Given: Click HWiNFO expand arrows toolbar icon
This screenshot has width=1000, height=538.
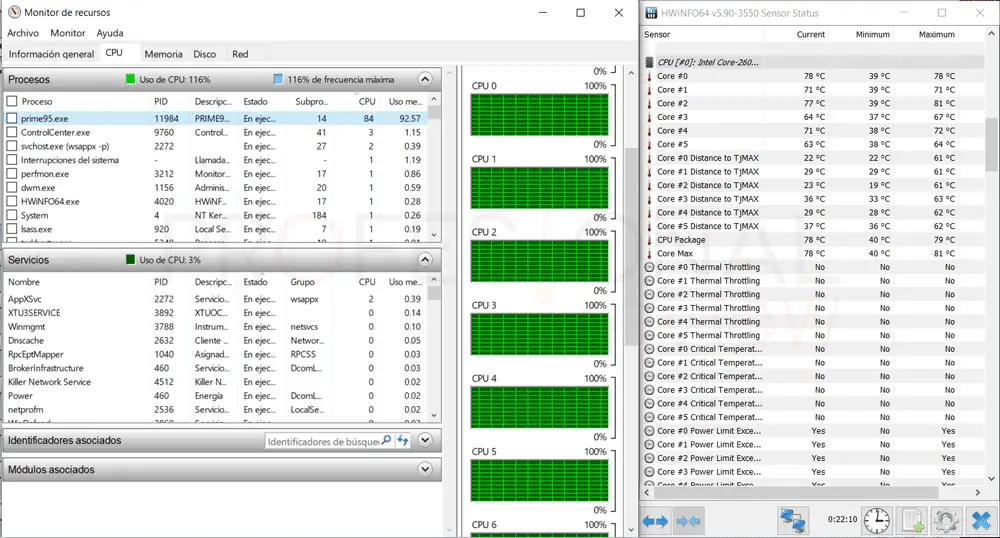Looking at the screenshot, I should 655,521.
